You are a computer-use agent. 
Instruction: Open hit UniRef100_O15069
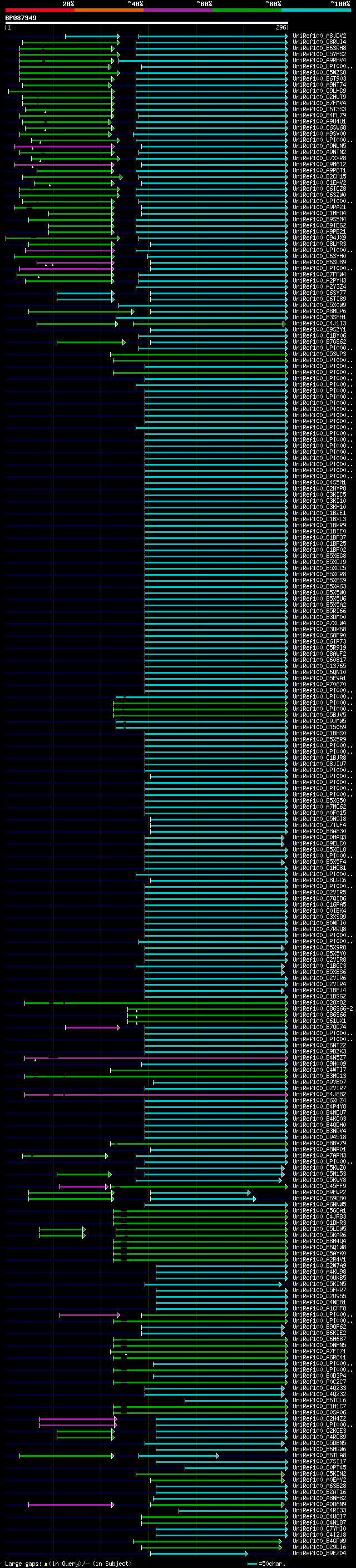click(319, 728)
